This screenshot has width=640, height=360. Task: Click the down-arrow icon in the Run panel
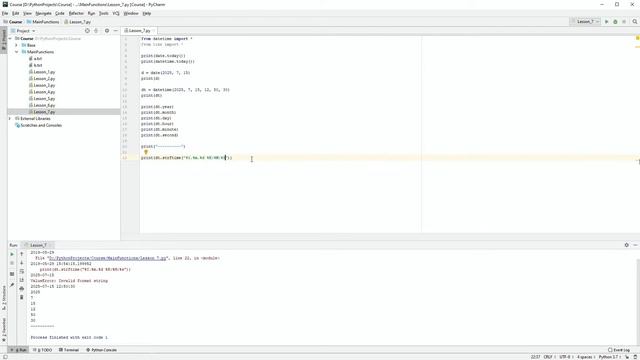[x=22, y=263]
